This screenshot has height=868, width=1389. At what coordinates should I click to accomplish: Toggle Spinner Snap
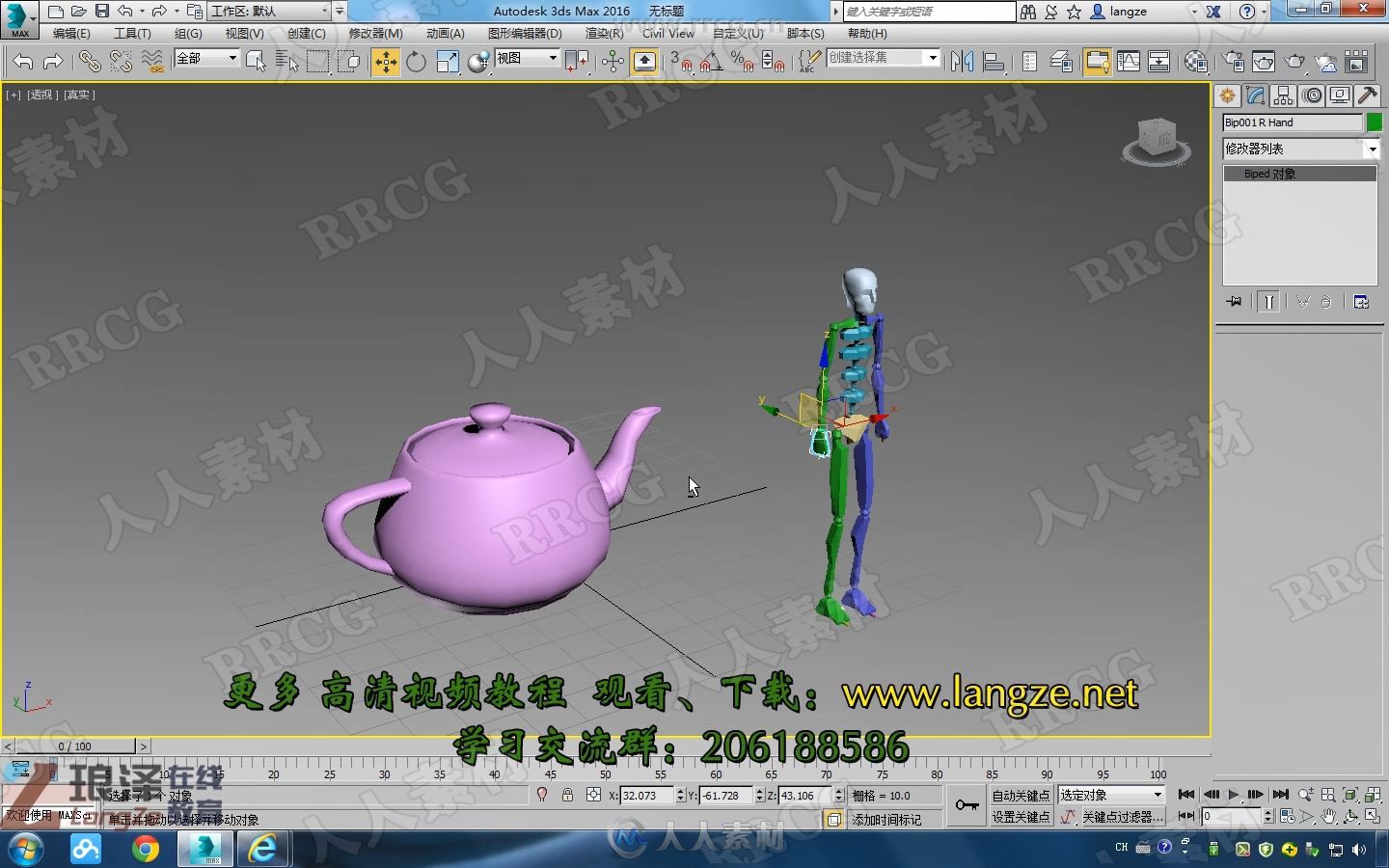[773, 62]
